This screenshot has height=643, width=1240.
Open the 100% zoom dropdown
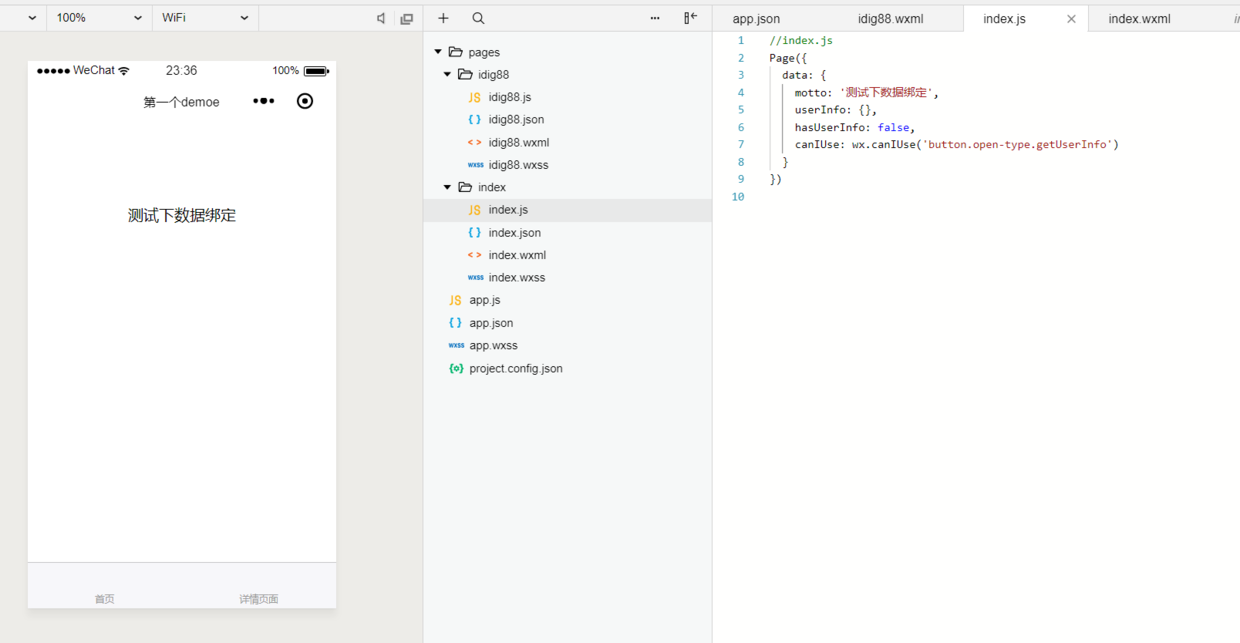[98, 18]
